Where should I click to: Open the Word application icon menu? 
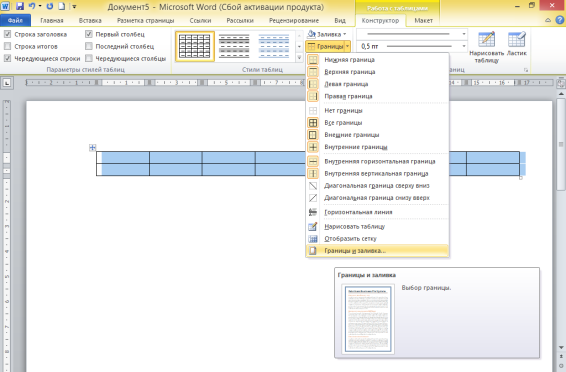tap(6, 6)
